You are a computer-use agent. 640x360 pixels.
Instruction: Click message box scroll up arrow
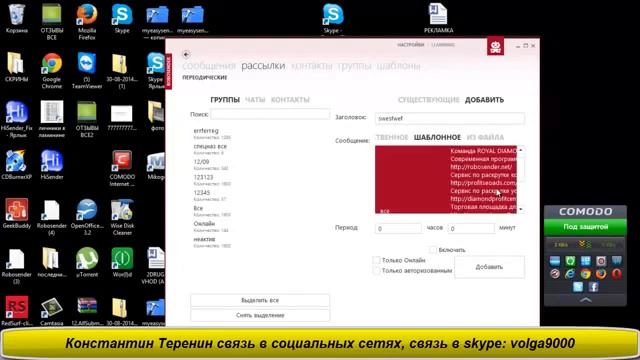point(521,150)
